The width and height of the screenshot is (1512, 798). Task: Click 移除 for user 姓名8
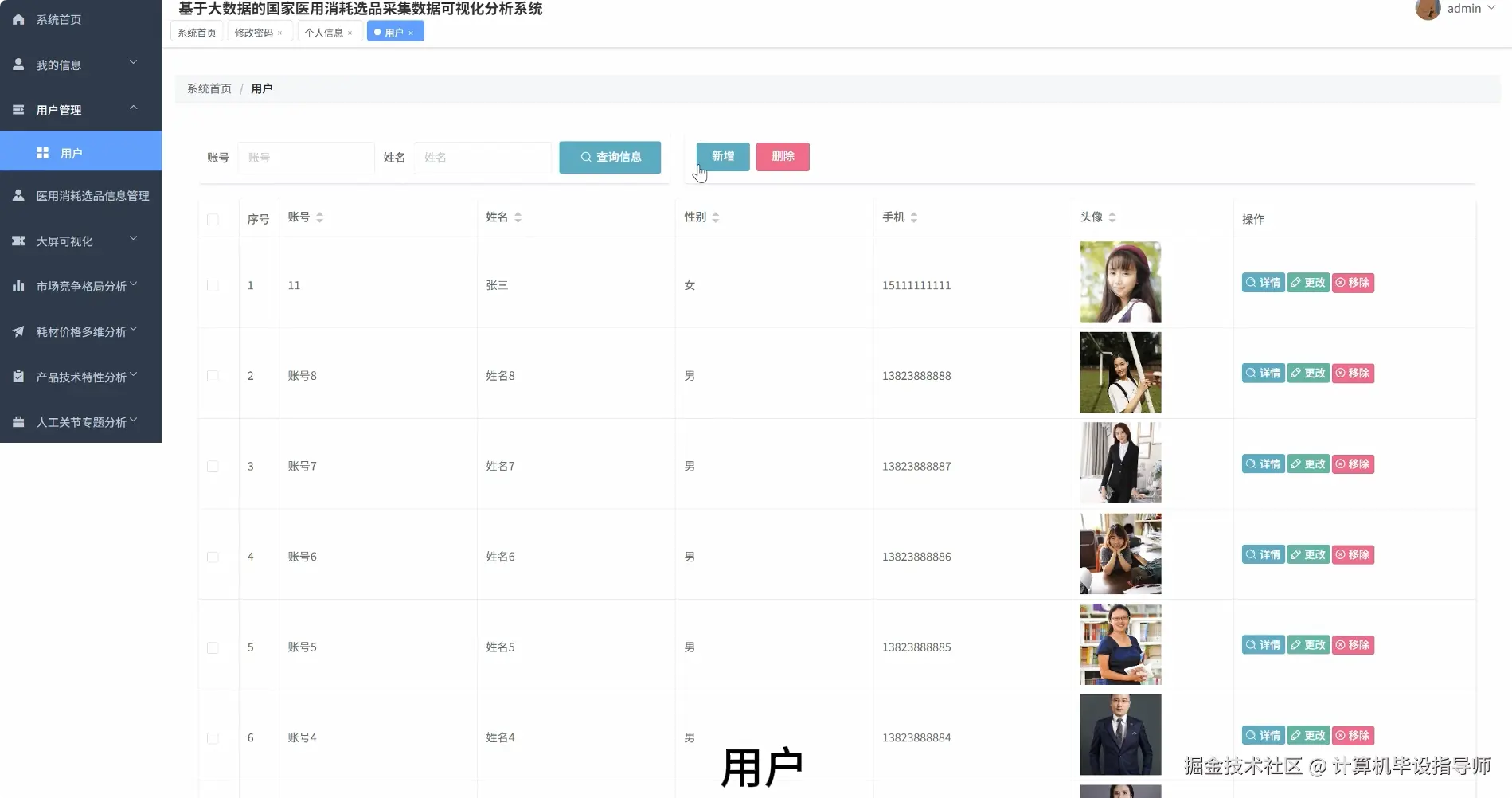click(1353, 374)
